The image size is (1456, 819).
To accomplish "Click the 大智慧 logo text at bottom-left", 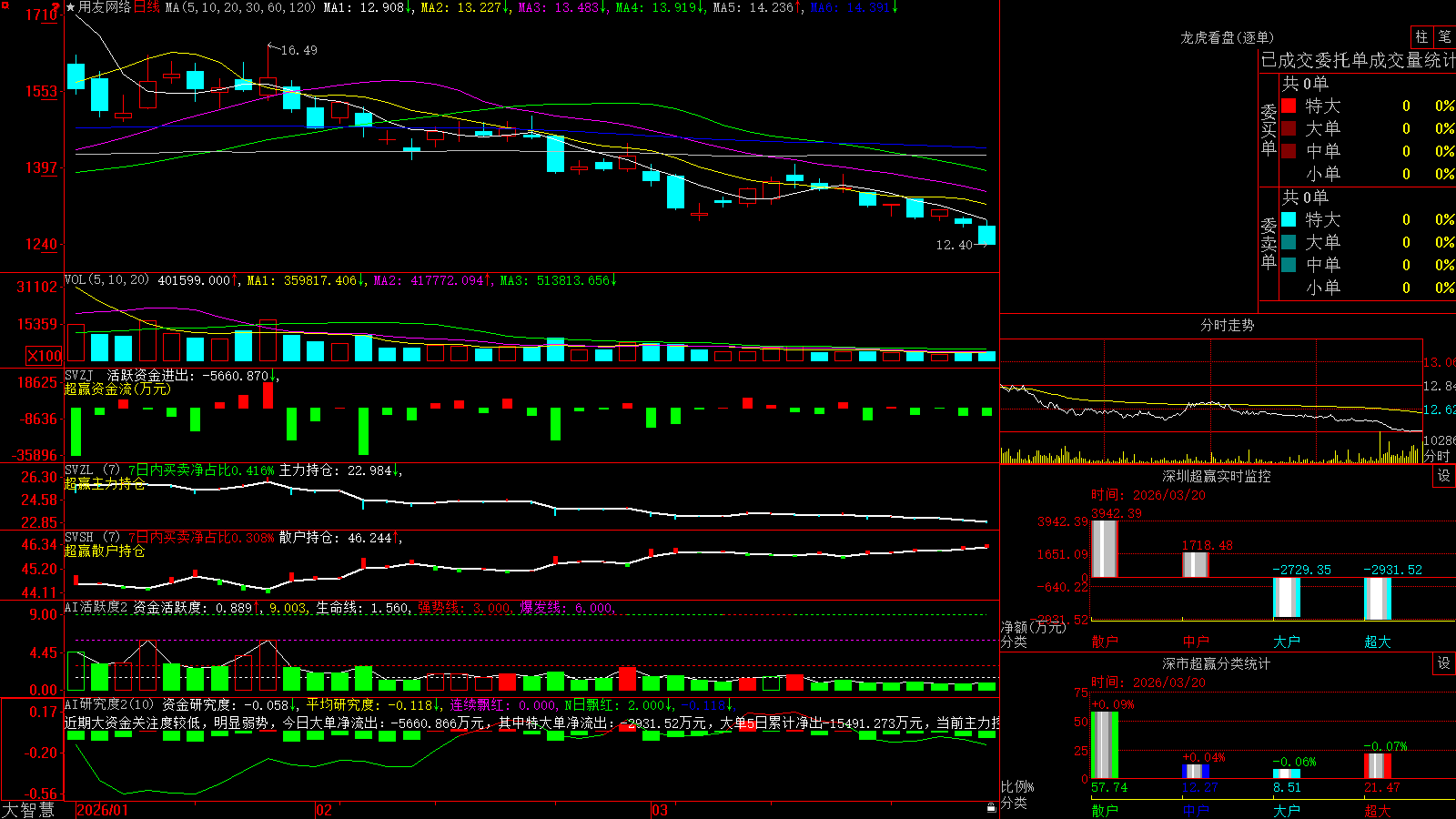I will (28, 809).
